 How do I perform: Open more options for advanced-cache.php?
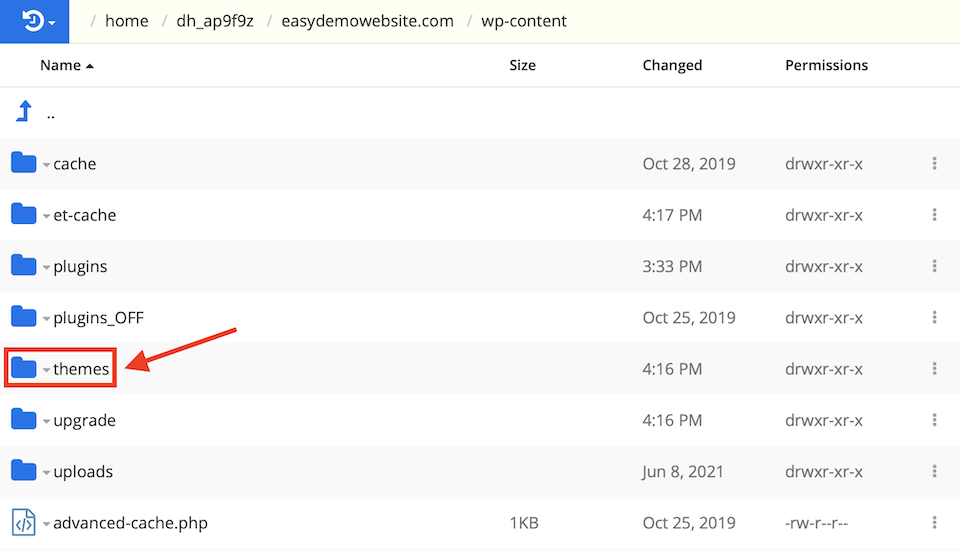coord(934,523)
